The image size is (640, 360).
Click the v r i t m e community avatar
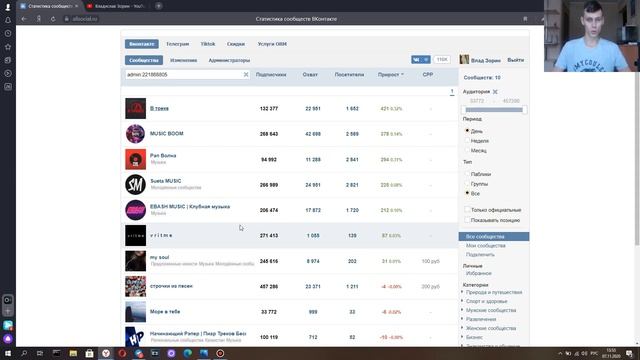pyautogui.click(x=136, y=236)
